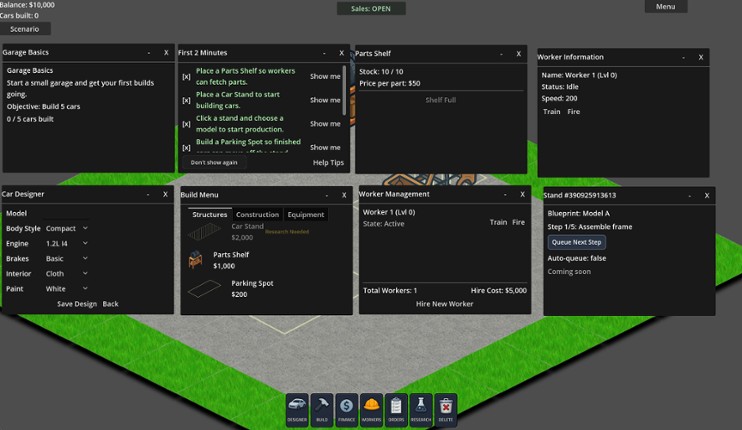Switch to the Construction tab

coord(257,214)
